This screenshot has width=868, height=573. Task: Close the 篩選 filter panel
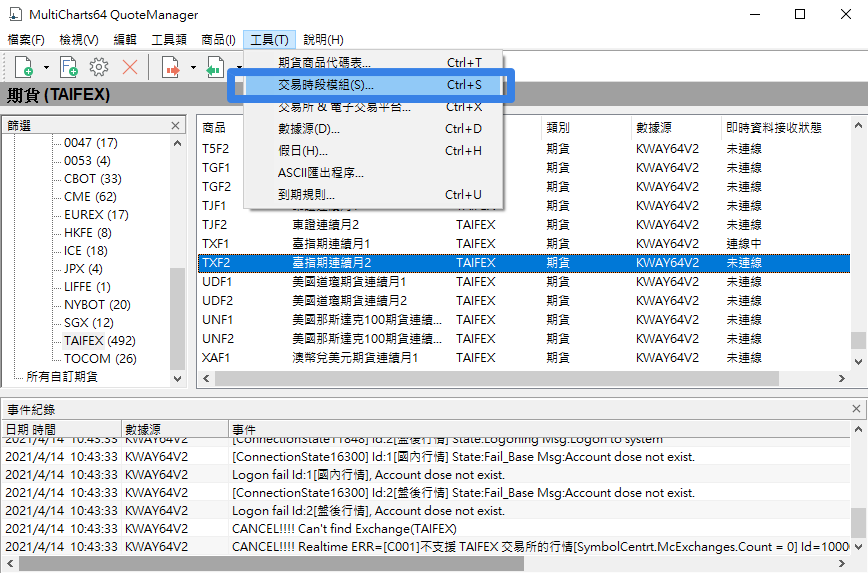click(x=175, y=126)
